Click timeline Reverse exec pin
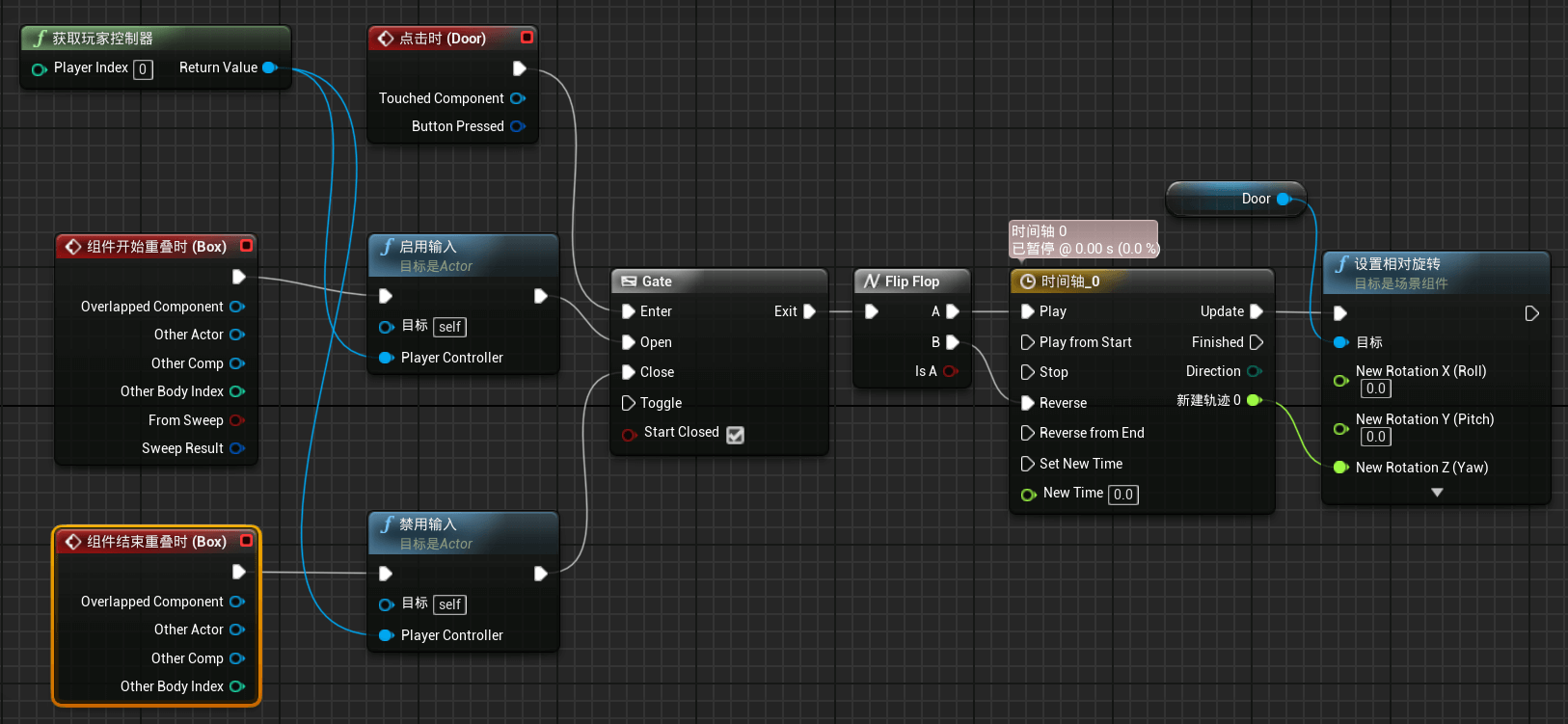The image size is (1568, 724). pyautogui.click(x=1028, y=403)
